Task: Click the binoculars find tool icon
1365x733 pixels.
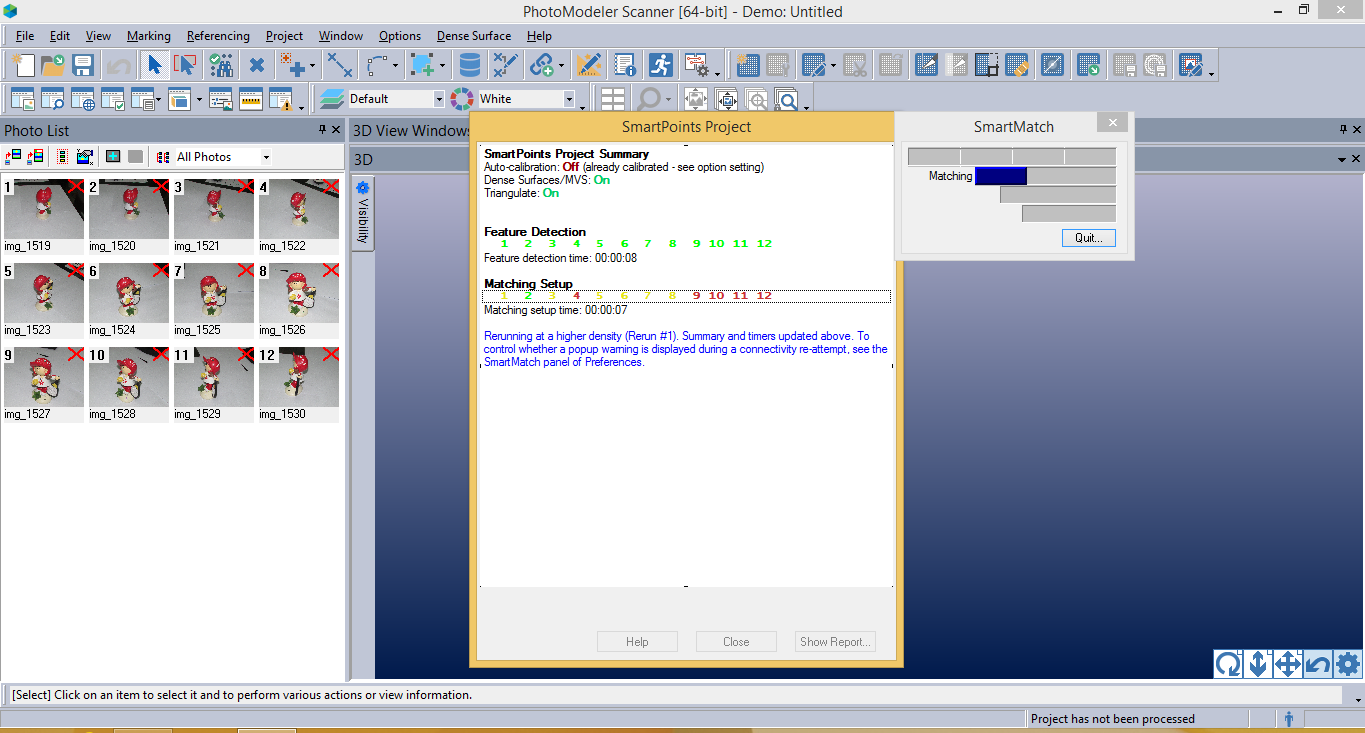Action: click(x=221, y=66)
